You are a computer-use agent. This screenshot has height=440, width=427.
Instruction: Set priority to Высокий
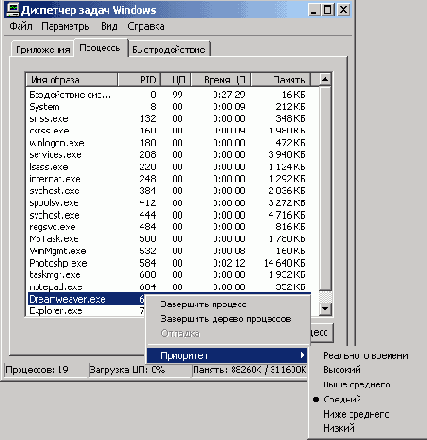pyautogui.click(x=342, y=370)
